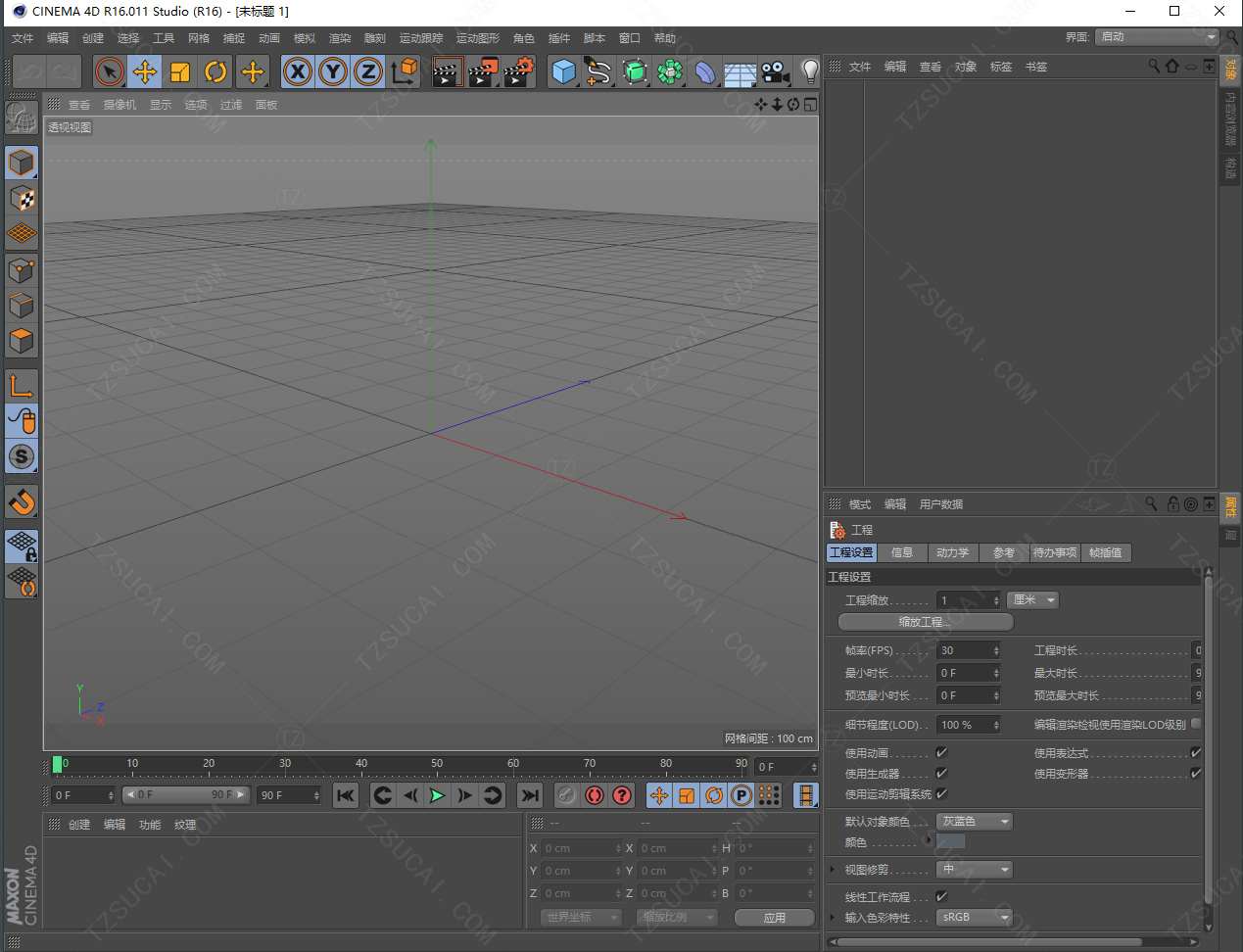The height and width of the screenshot is (952, 1243).
Task: Expand the Input Color Profile row triangle
Action: tap(833, 917)
